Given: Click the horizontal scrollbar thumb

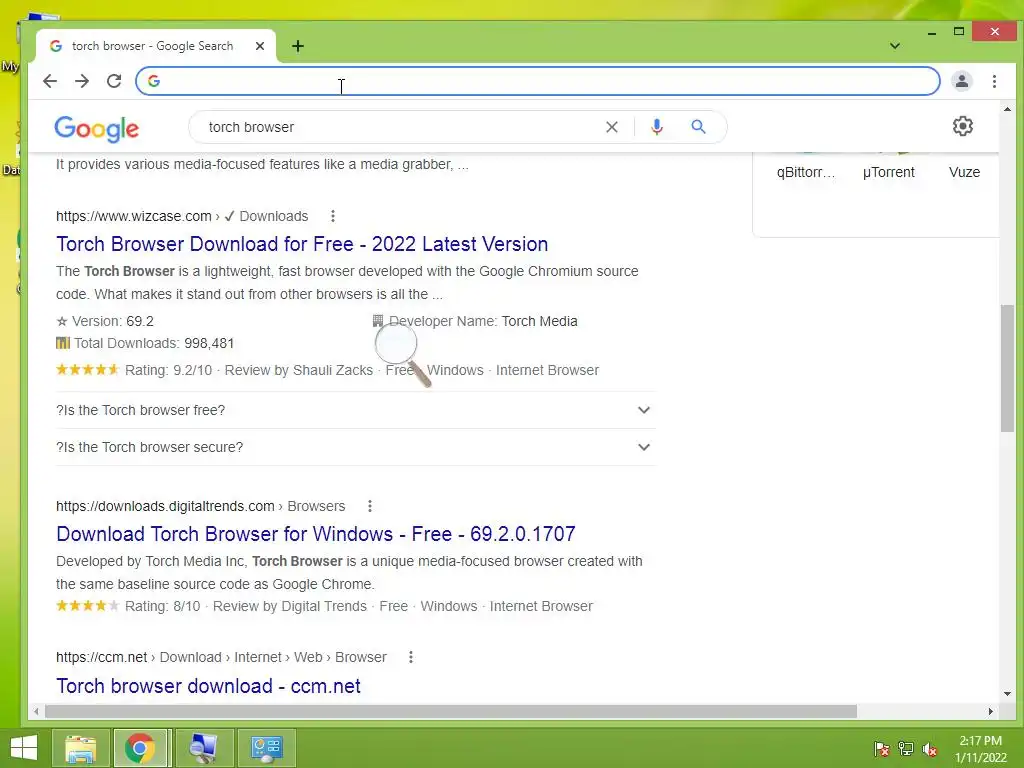Looking at the screenshot, I should point(451,711).
